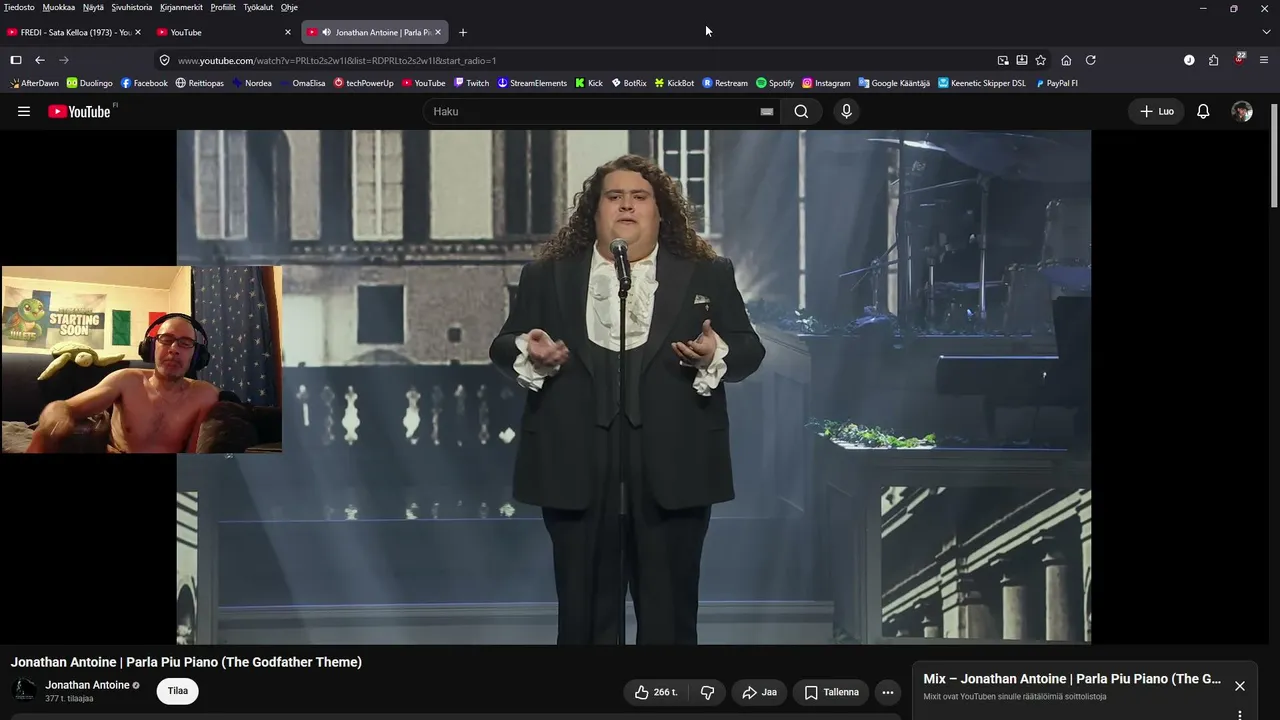Open a new browser tab

(x=462, y=32)
